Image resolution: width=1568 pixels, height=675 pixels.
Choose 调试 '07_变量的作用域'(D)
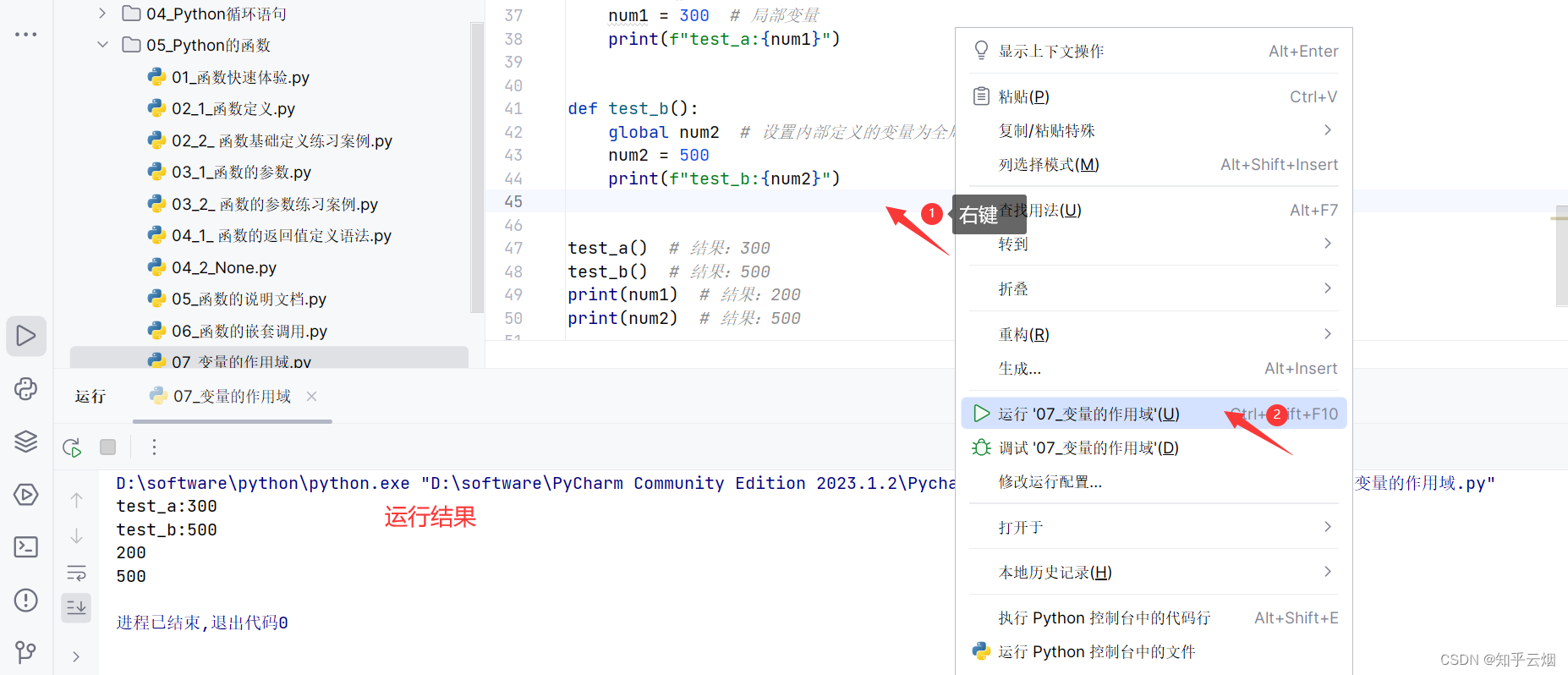[x=1154, y=447]
